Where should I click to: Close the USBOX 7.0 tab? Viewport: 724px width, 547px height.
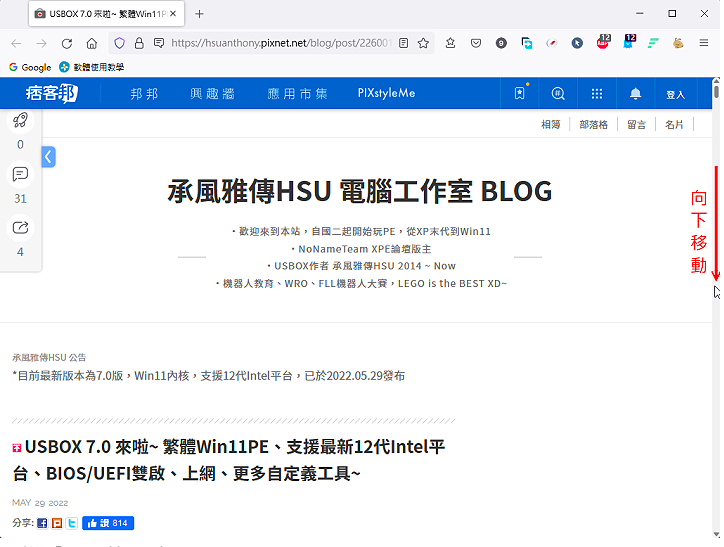tap(173, 14)
